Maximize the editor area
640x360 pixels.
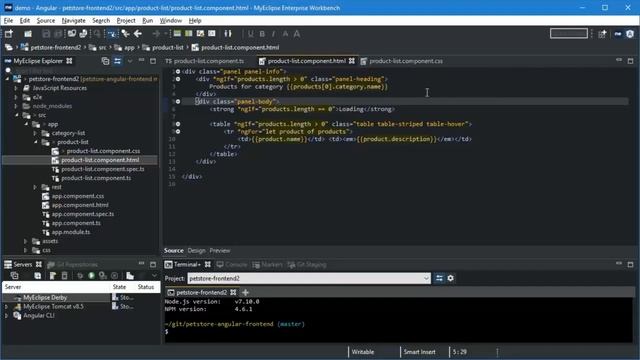(x=631, y=61)
